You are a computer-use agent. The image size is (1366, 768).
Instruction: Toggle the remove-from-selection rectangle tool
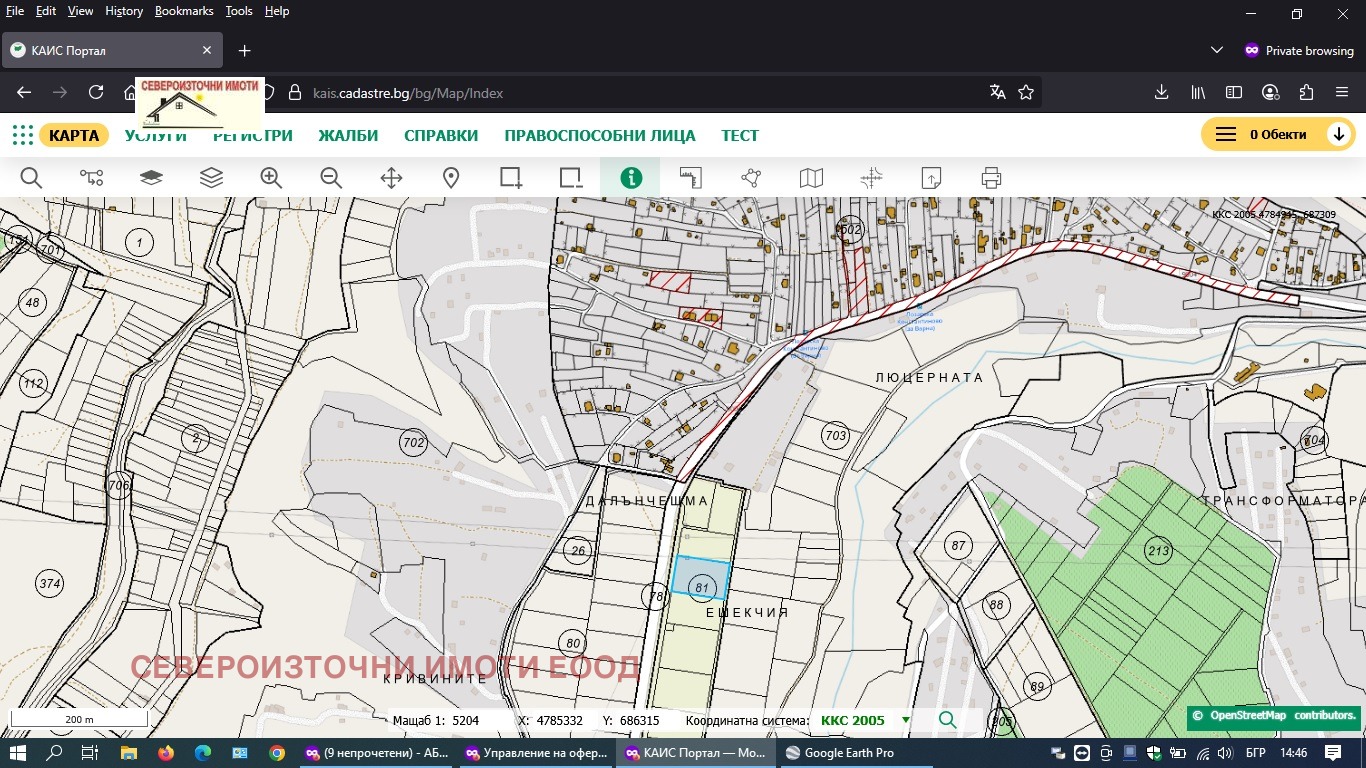(x=571, y=178)
